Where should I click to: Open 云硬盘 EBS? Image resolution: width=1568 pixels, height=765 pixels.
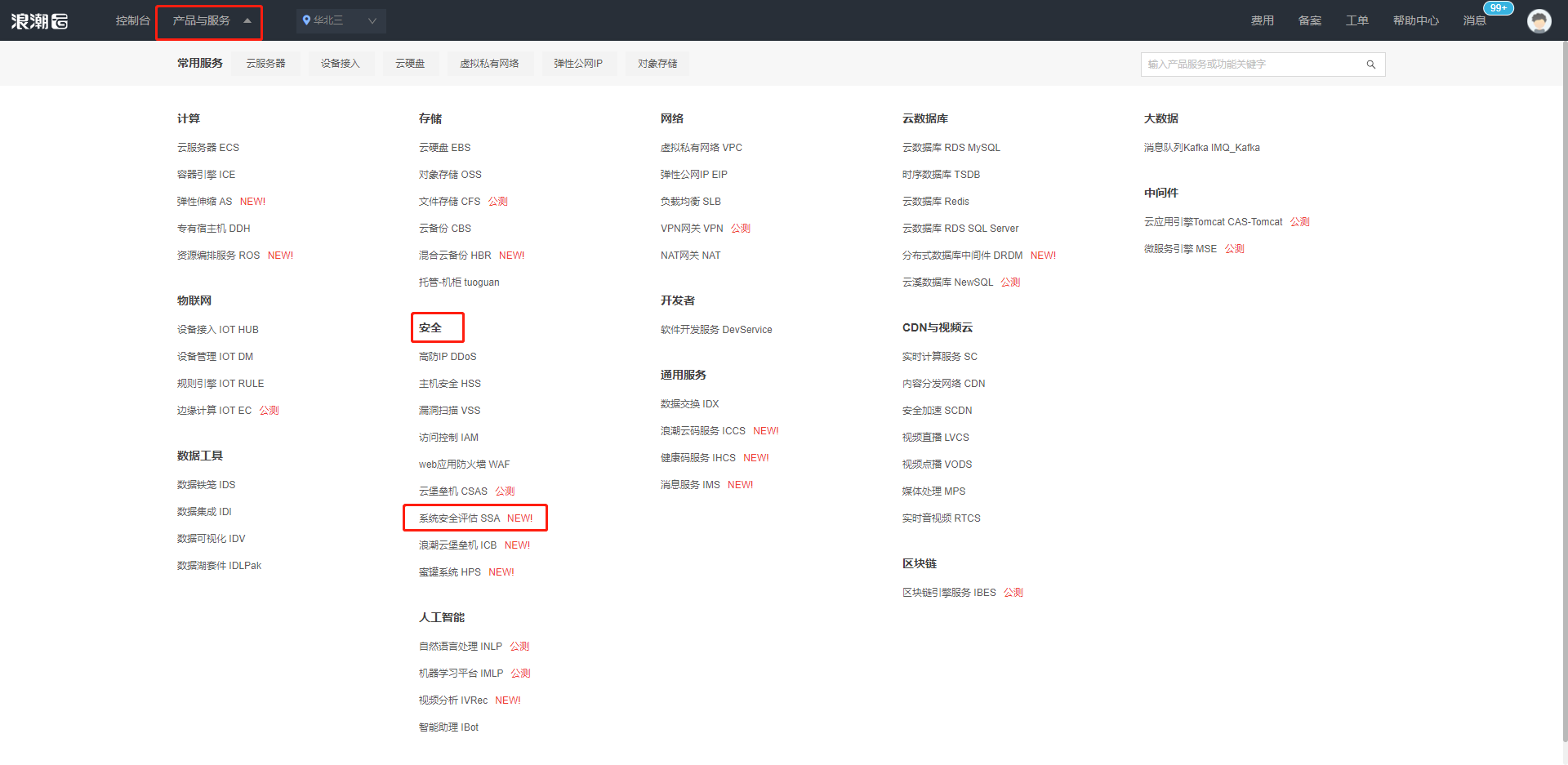point(444,148)
